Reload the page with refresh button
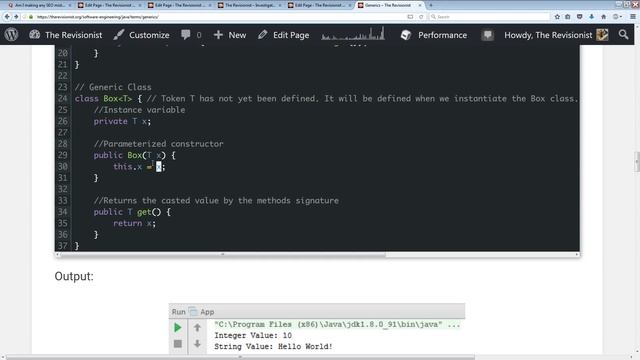The image size is (640, 360). (x=421, y=17)
